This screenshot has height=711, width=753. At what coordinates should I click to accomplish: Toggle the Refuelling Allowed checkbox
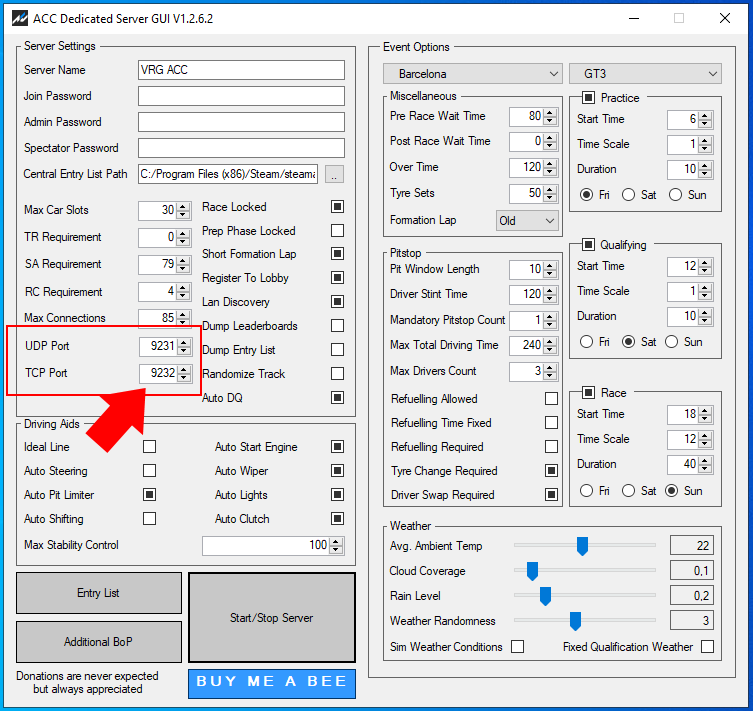[551, 399]
